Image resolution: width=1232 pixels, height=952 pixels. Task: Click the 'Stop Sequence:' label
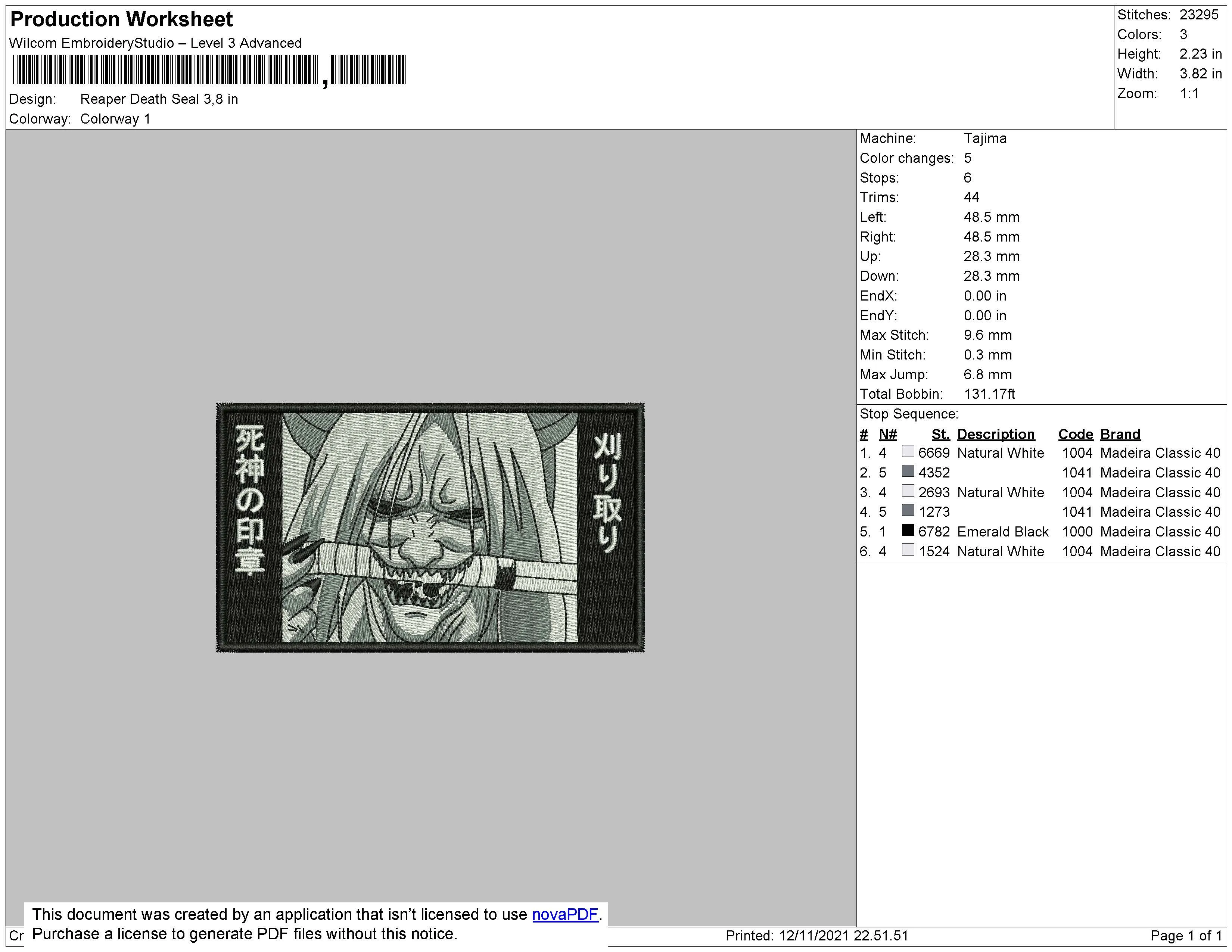coord(909,414)
